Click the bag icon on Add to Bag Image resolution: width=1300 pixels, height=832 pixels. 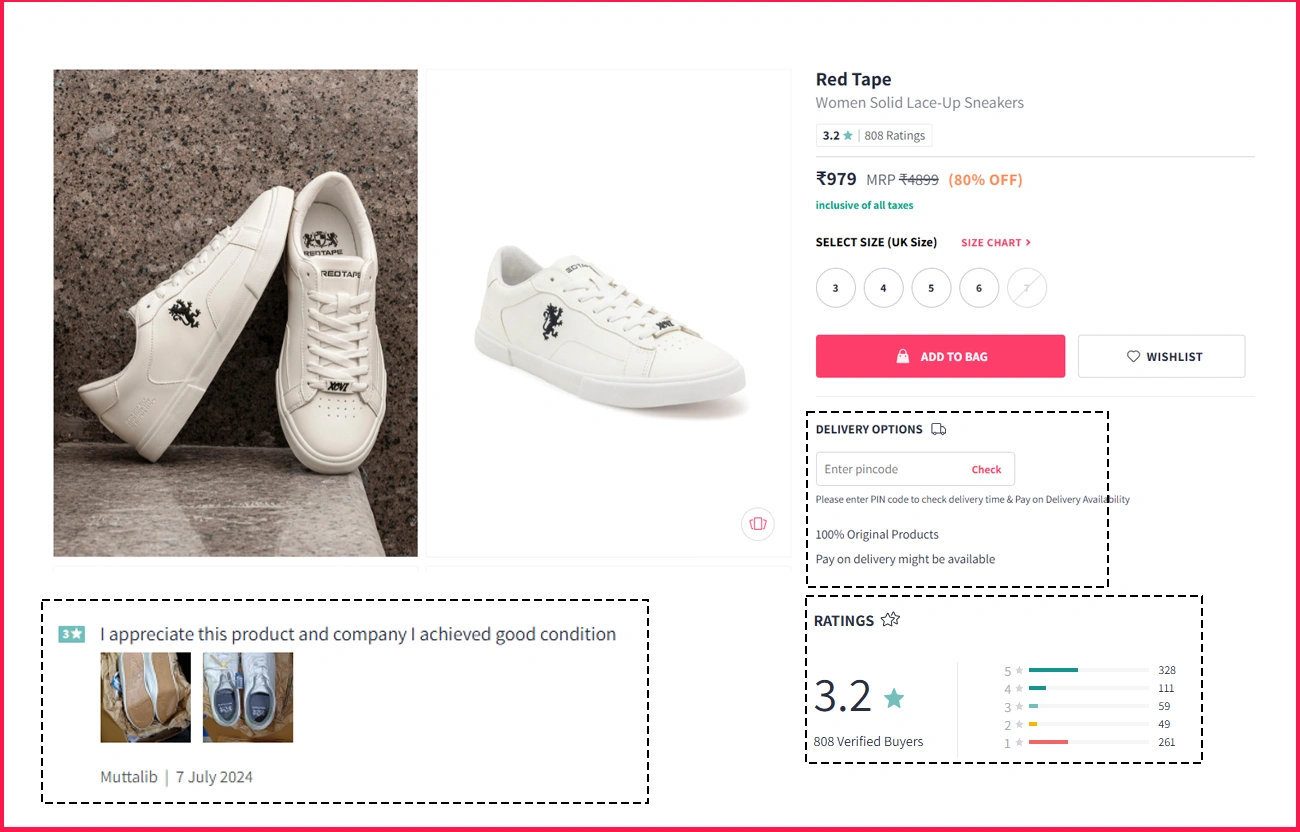pos(902,356)
